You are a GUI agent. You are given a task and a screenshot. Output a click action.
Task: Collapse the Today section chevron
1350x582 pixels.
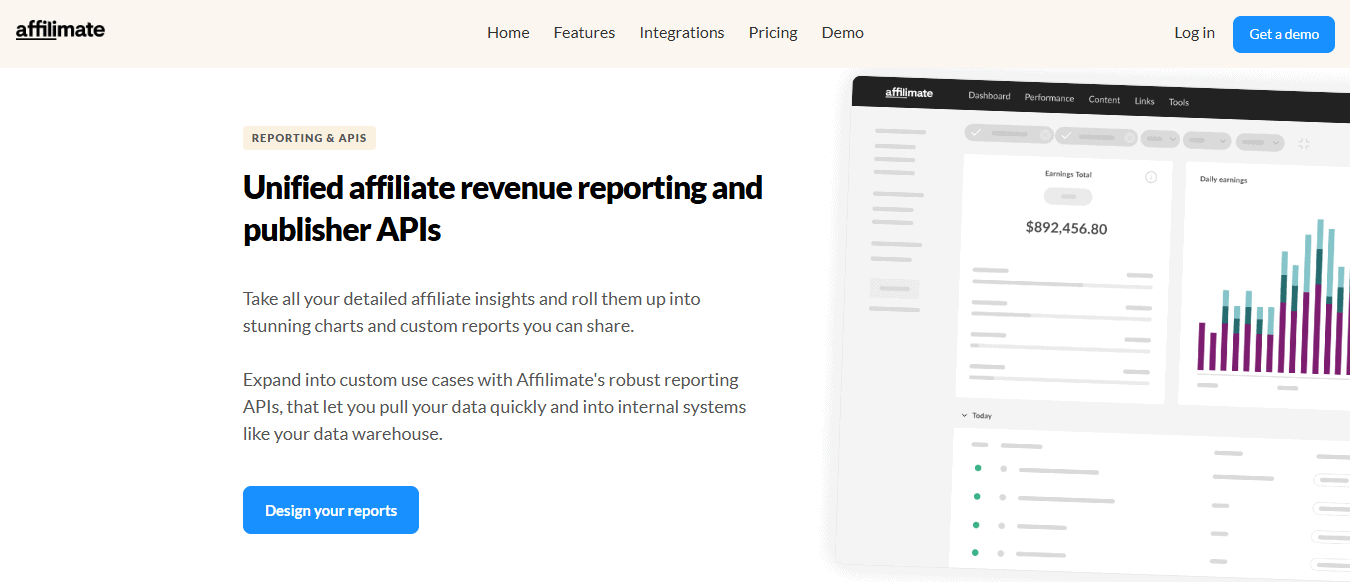tap(964, 415)
